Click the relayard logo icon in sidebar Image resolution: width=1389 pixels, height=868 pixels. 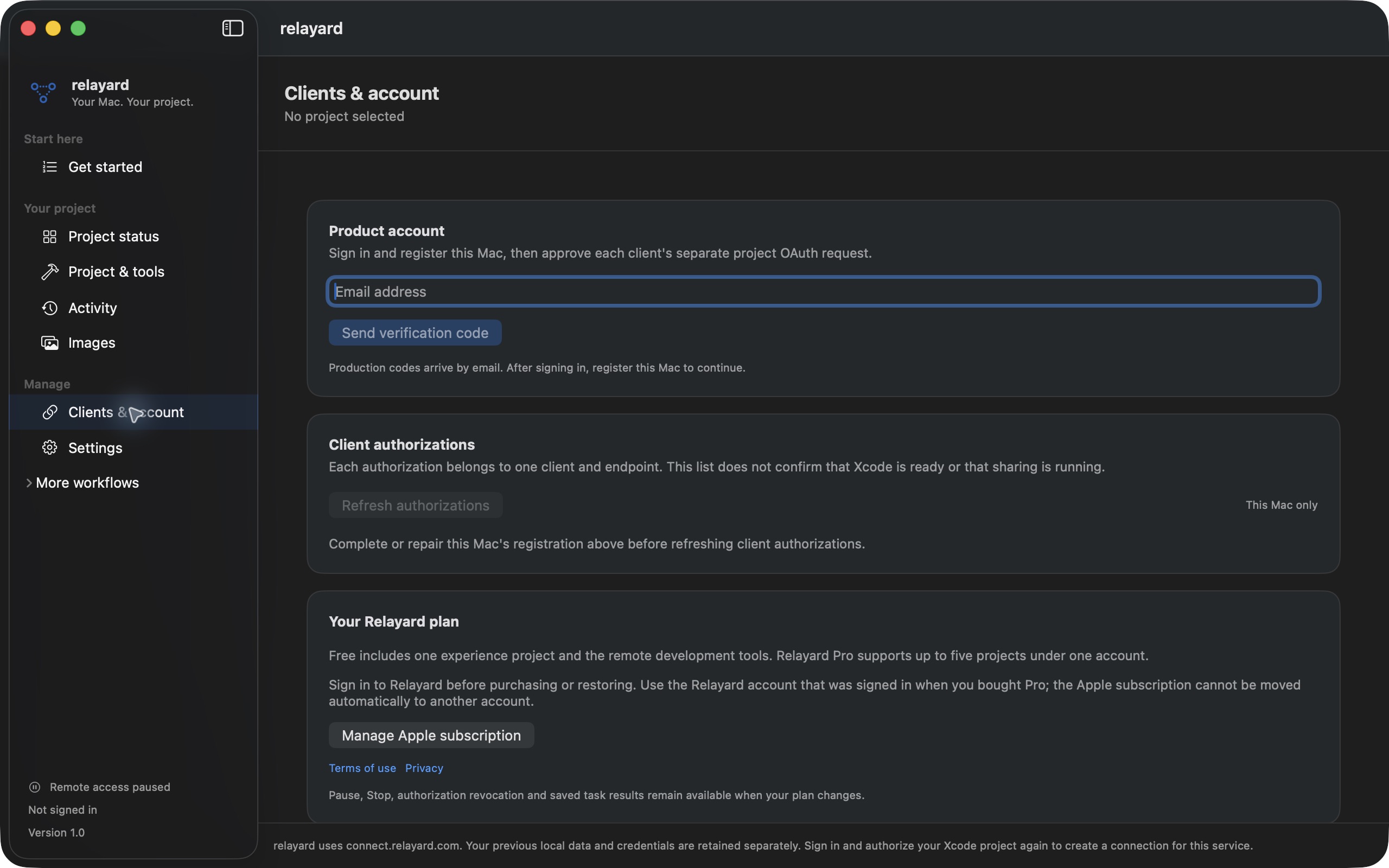[43, 92]
